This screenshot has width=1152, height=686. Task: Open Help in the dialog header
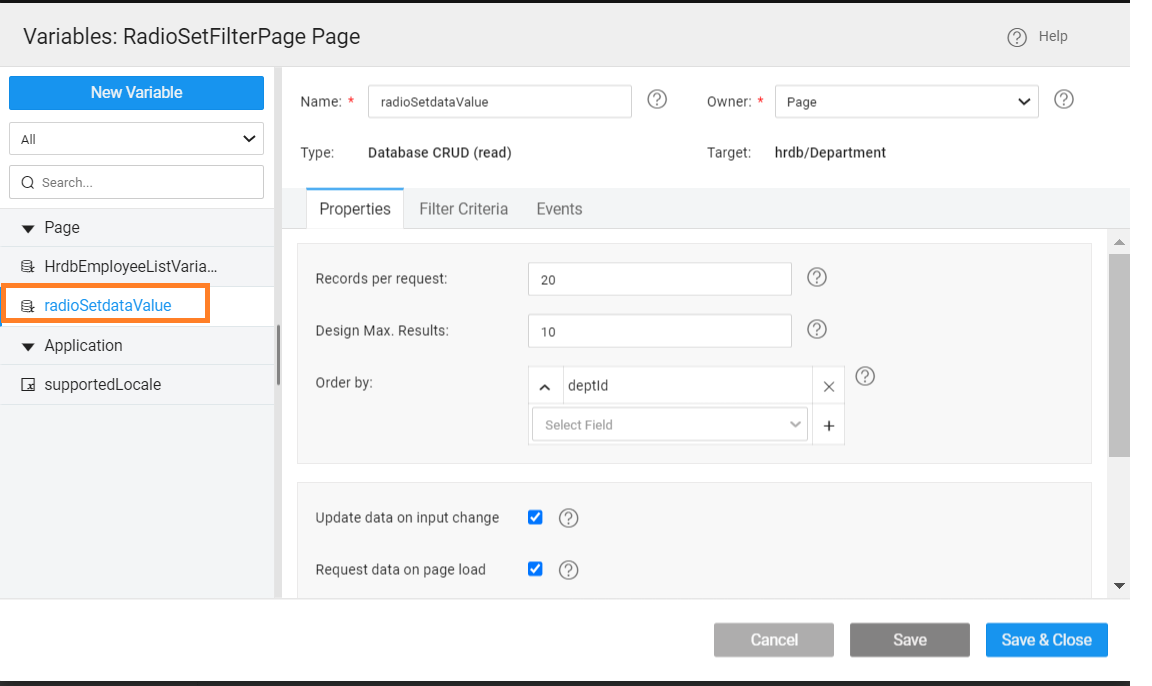coord(1038,37)
